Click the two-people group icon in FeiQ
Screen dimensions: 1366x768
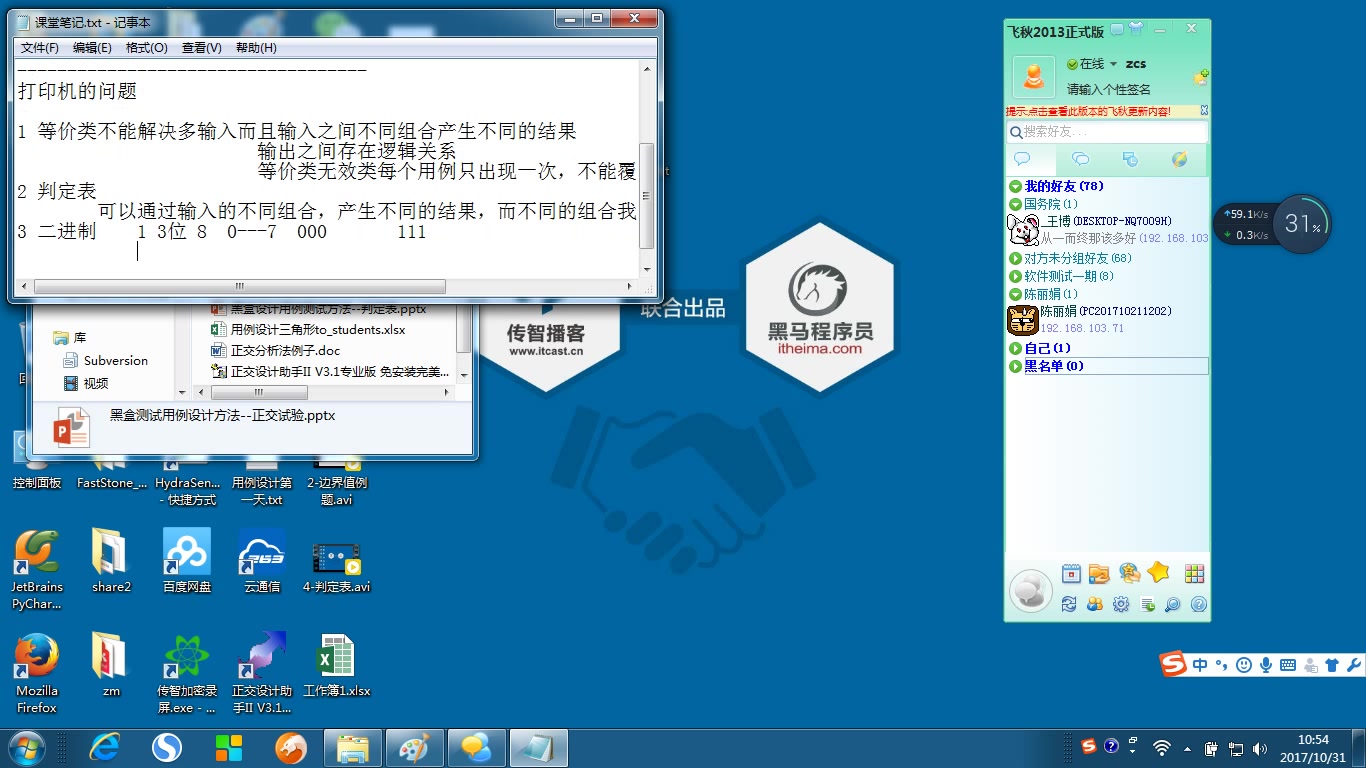[x=1095, y=604]
